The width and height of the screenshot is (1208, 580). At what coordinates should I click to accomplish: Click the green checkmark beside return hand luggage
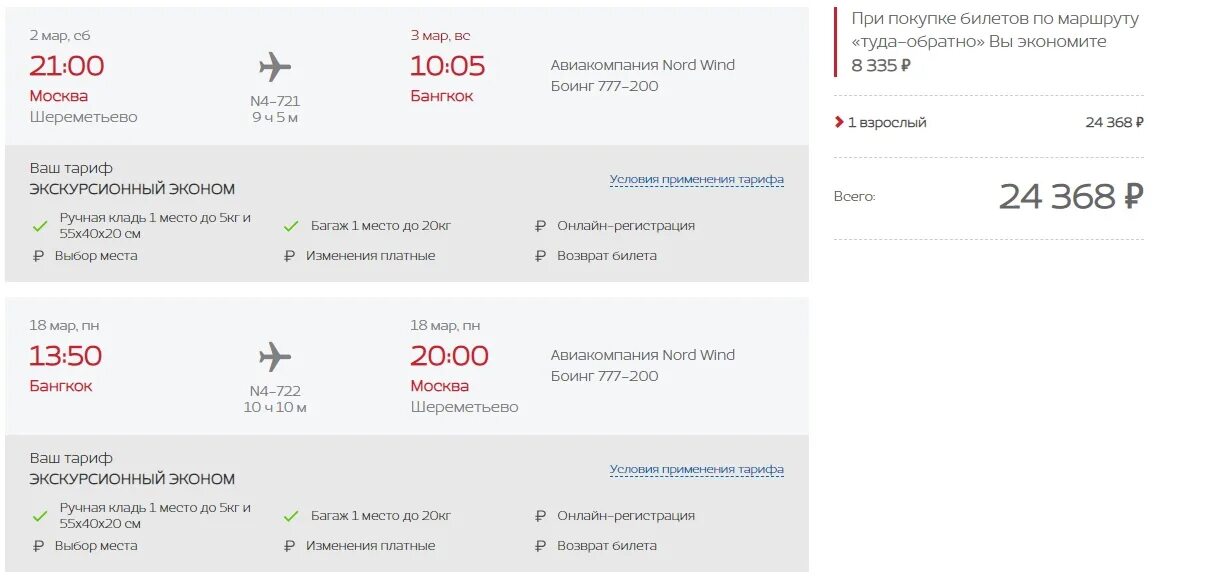click(x=40, y=516)
